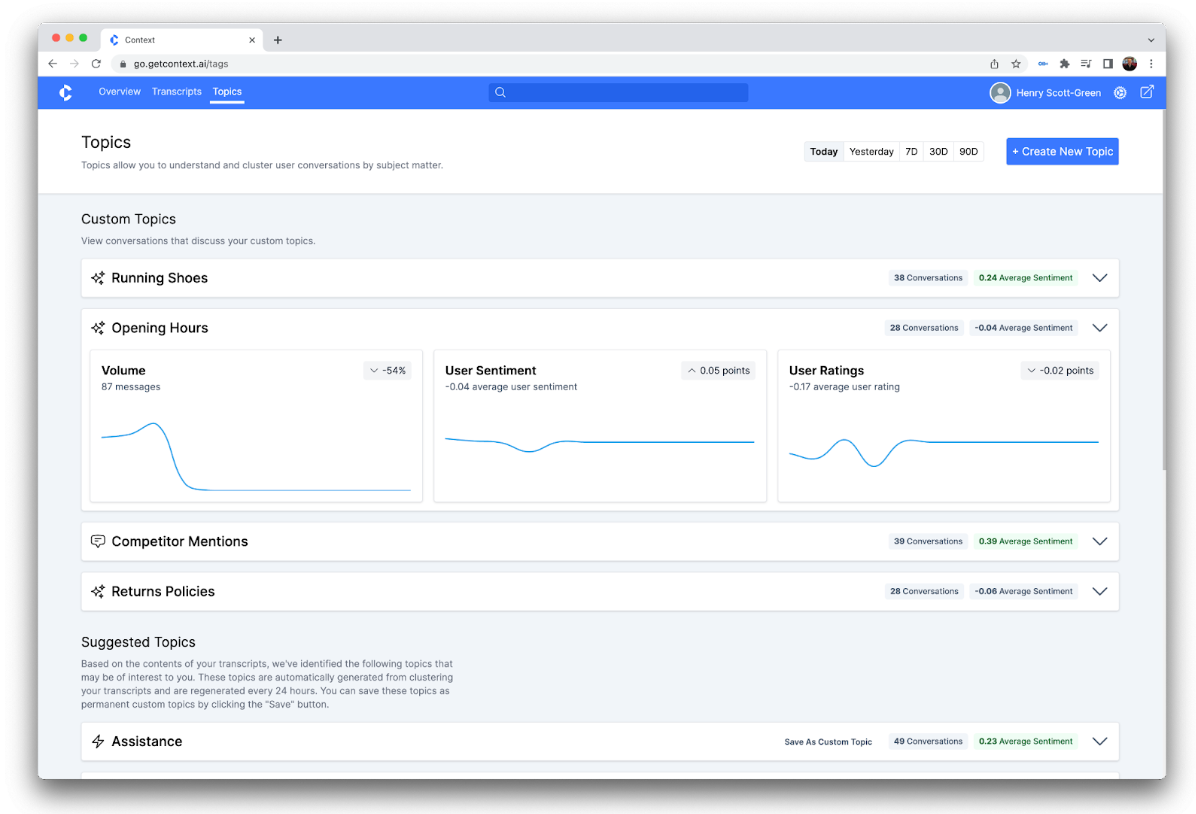Click Save As Custom Topic for Assistance
This screenshot has height=814, width=1196.
[x=828, y=742]
